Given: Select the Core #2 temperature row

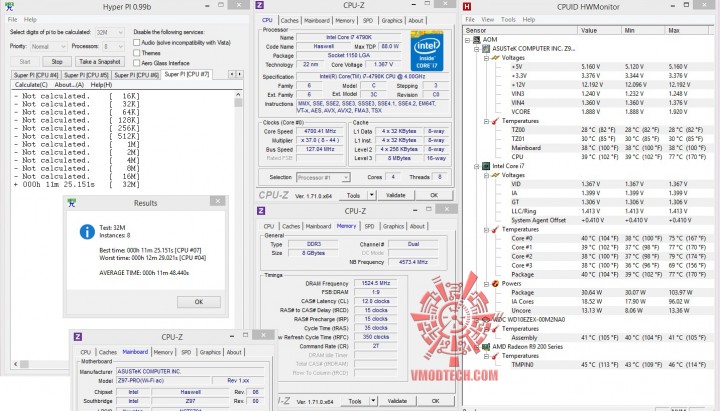Looking at the screenshot, I should 608,256.
